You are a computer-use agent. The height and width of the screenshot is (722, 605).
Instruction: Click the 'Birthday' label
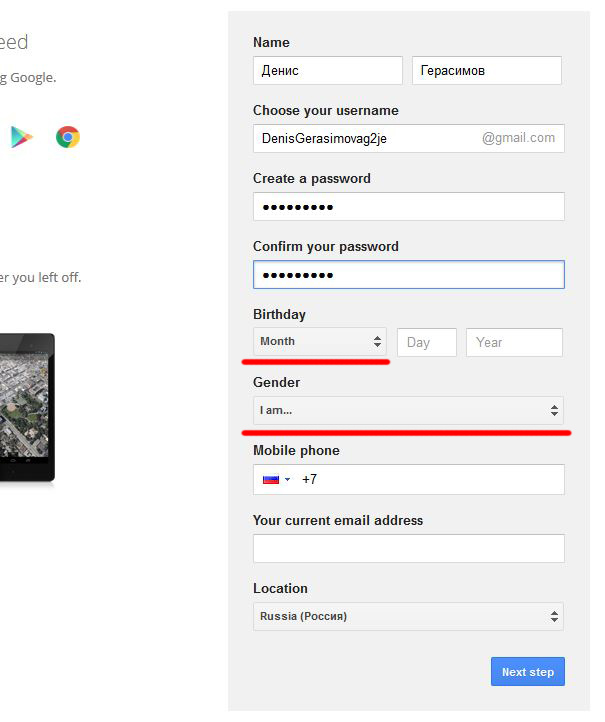click(279, 314)
